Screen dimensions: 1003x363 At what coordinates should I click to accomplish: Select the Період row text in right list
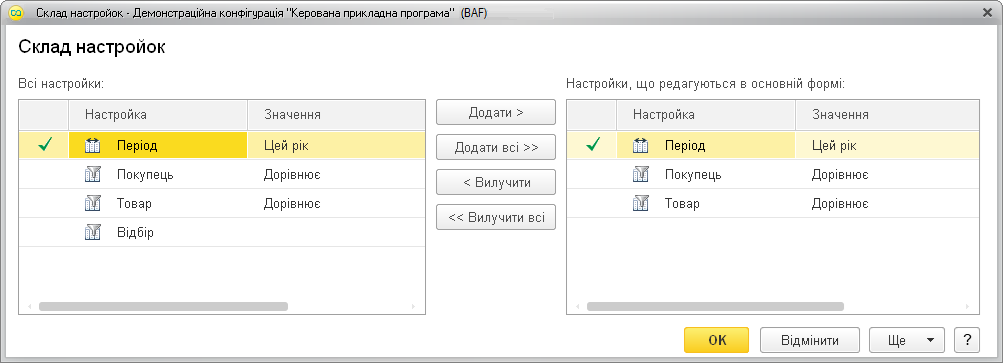pyautogui.click(x=685, y=145)
